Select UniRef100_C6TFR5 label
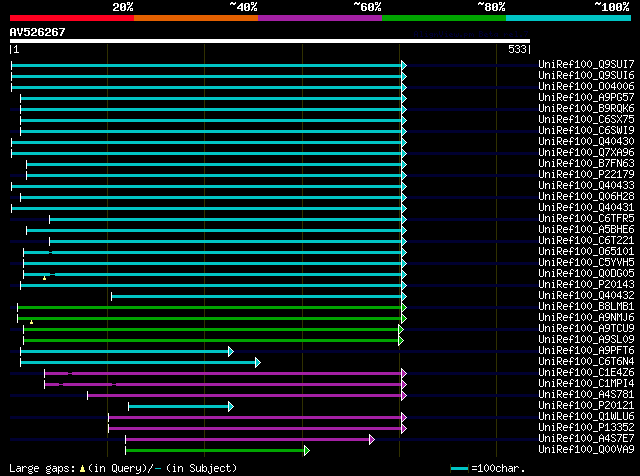Viewport: 640px width, 476px height. click(586, 218)
